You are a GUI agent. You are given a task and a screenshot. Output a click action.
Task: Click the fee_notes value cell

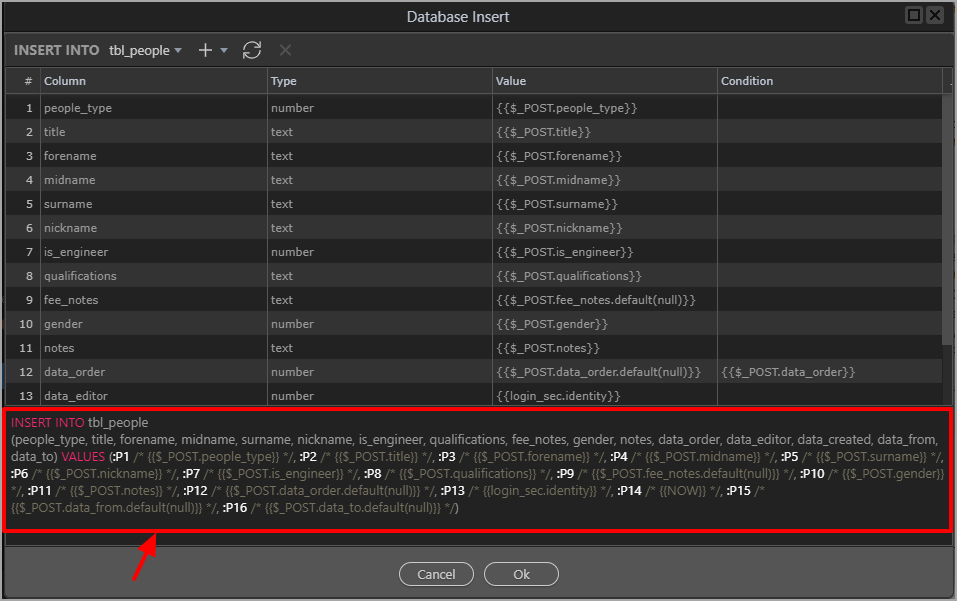tap(594, 300)
